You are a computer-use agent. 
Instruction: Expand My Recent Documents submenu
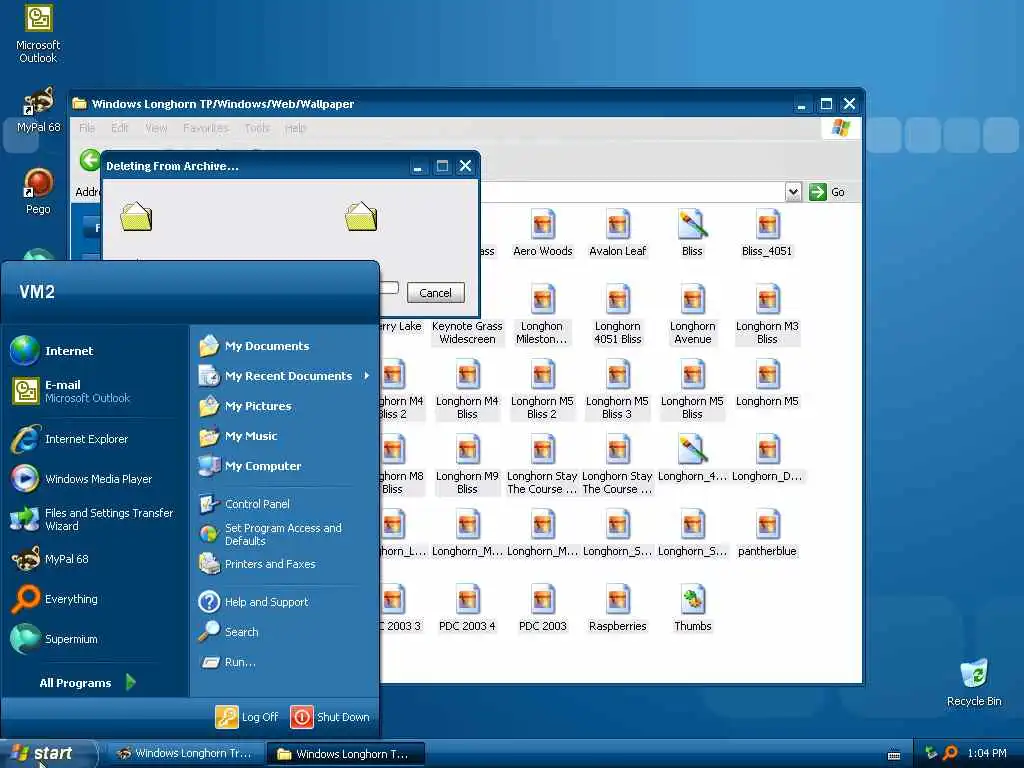286,376
